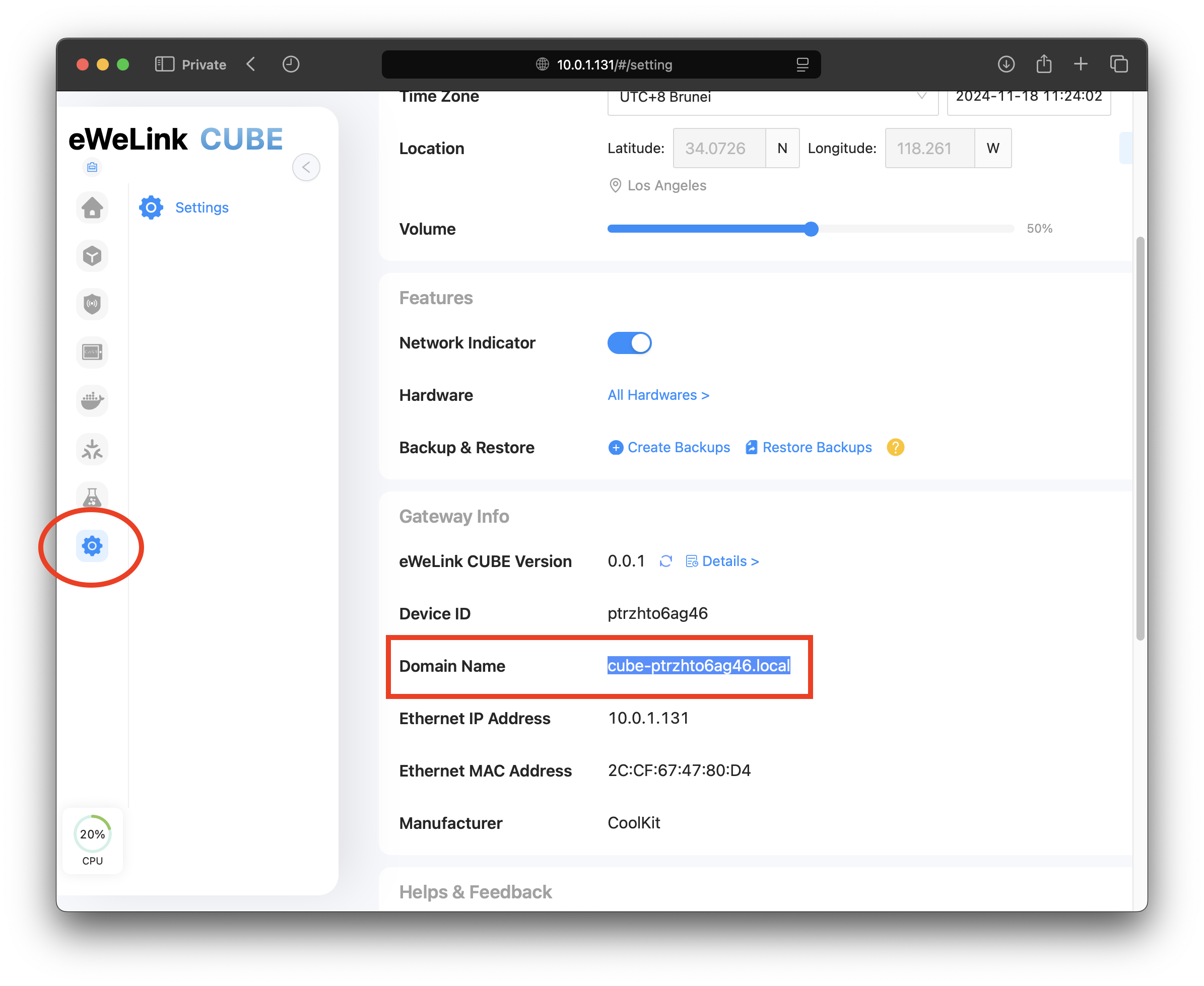
Task: Open the gear Settings sidebar tab
Action: [92, 546]
